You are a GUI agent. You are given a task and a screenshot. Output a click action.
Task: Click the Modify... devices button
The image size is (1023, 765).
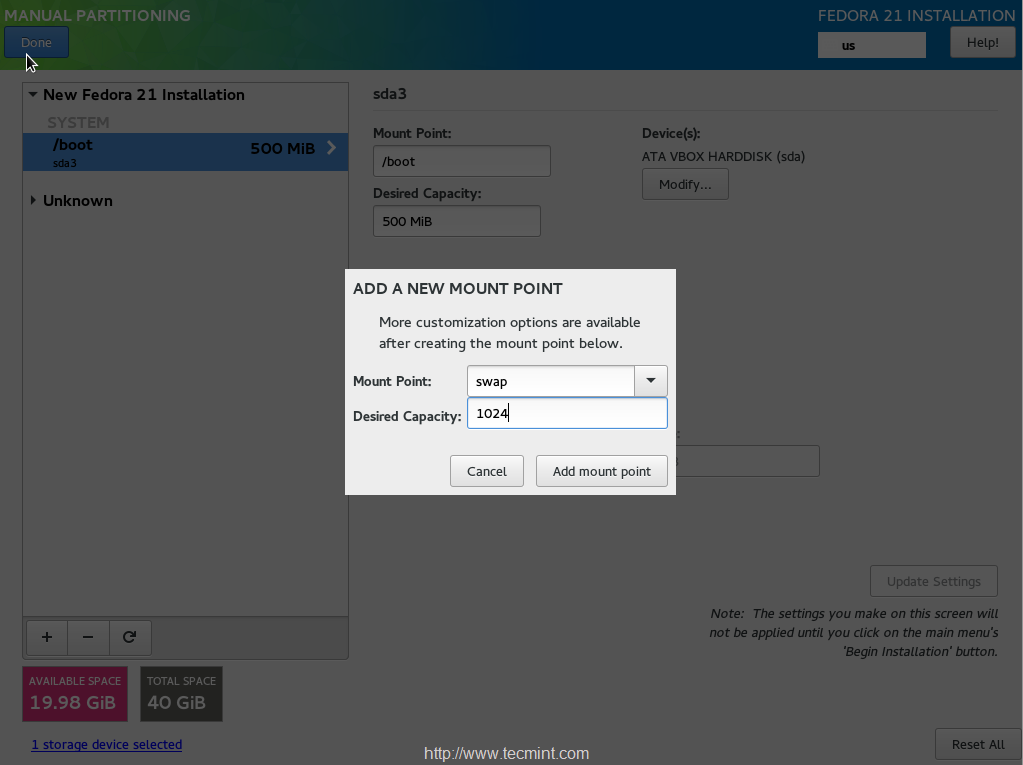pos(685,185)
